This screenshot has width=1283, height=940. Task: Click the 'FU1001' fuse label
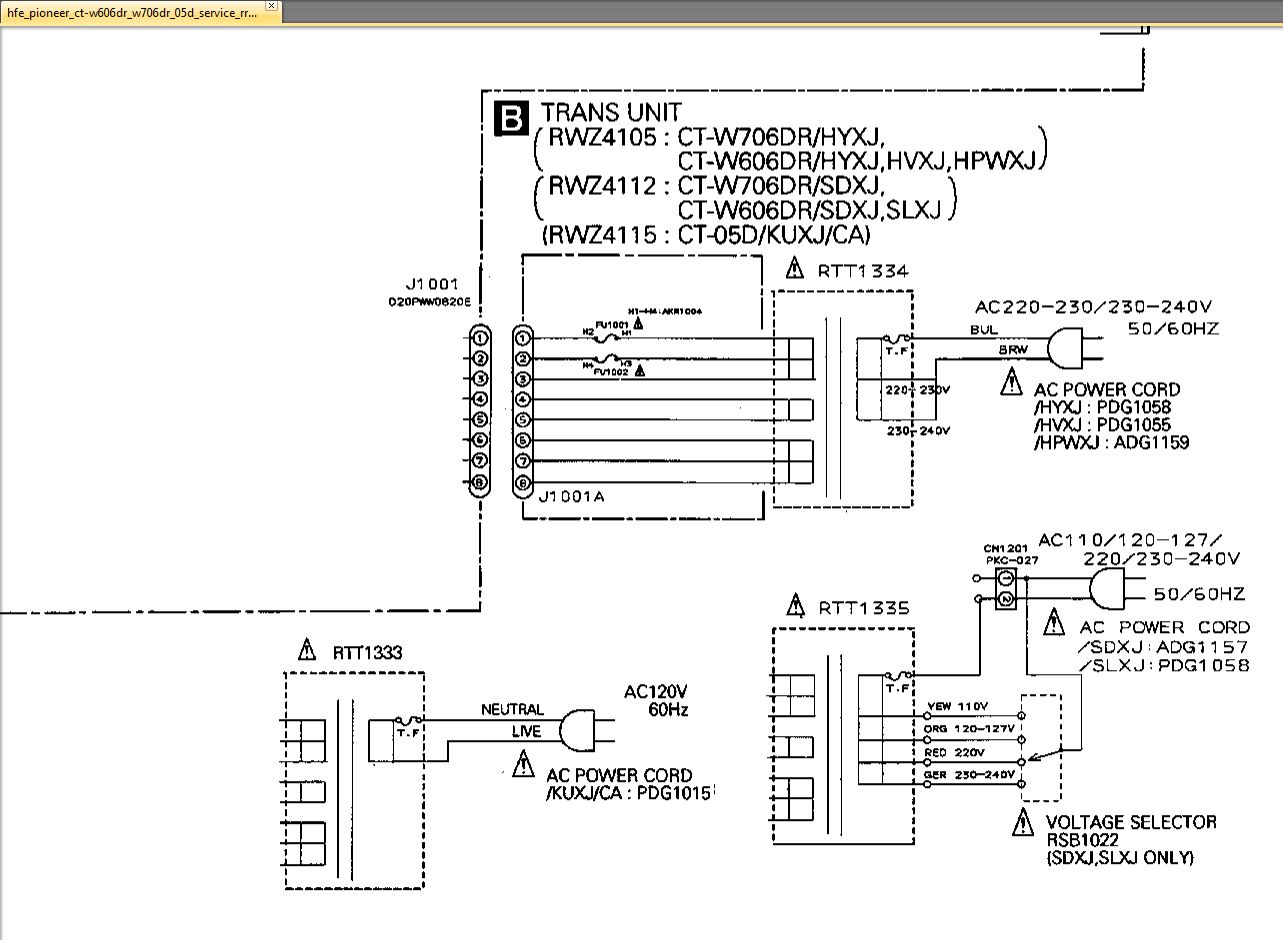612,324
